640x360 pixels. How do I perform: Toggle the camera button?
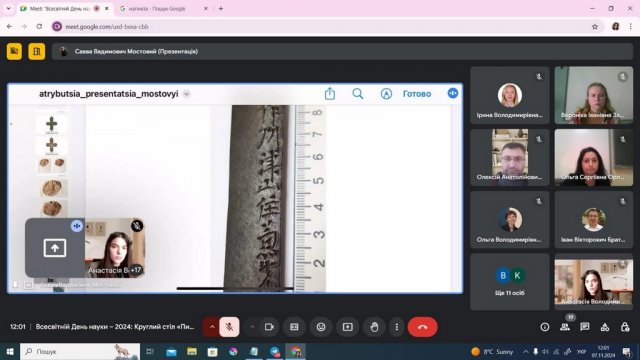[x=269, y=327]
